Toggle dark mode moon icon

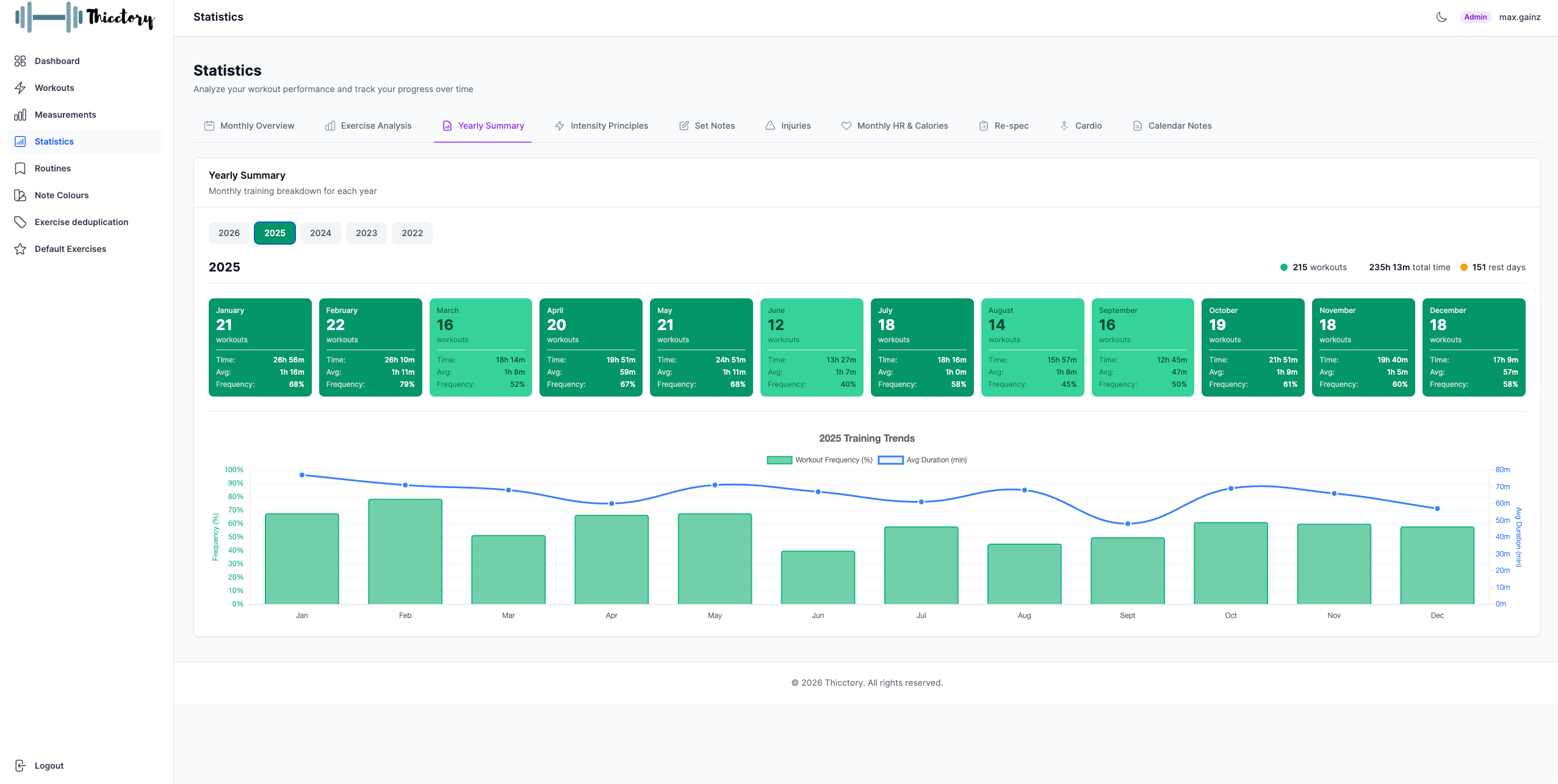1441,17
